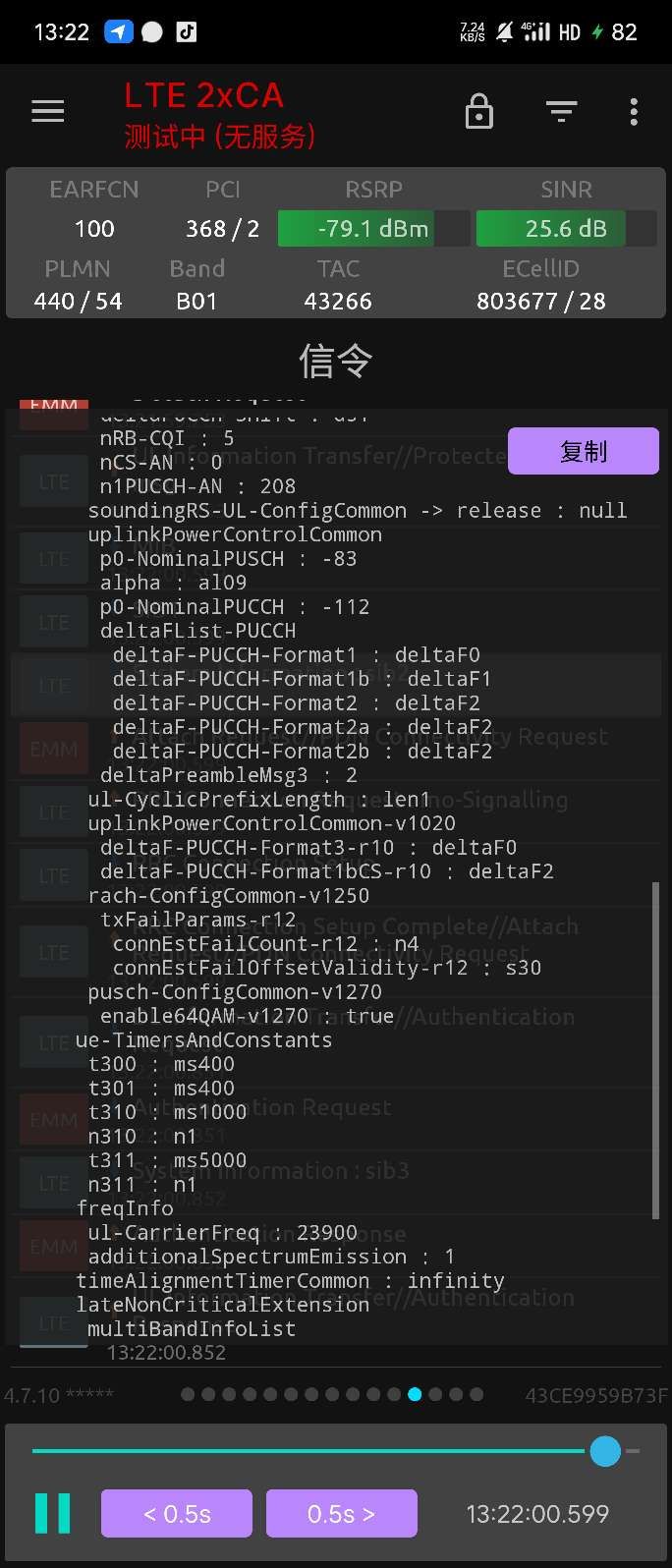This screenshot has width=672, height=1568.
Task: Open the filter icon in toolbar
Action: click(x=561, y=111)
